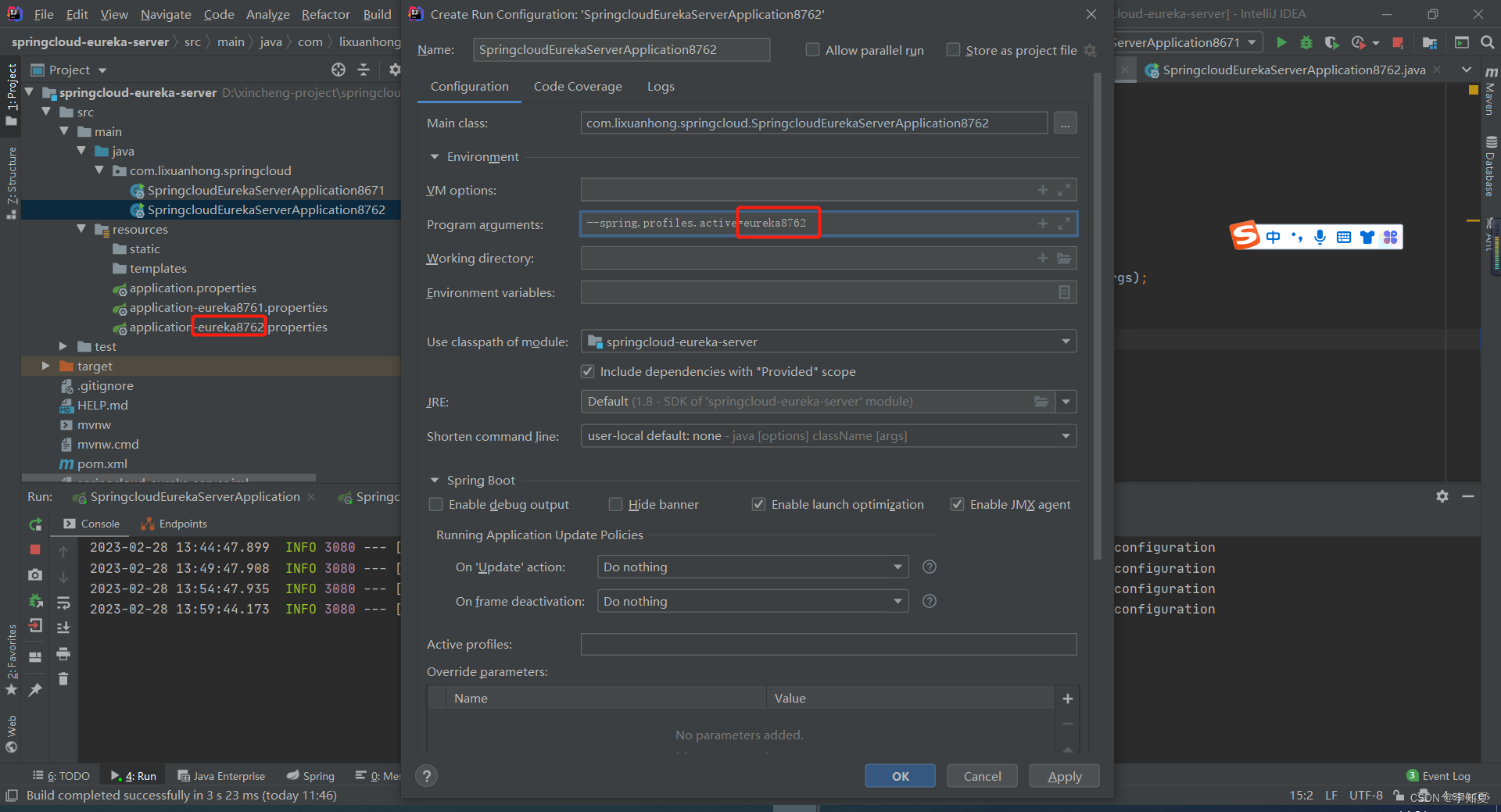Open the Refactor menu
The image size is (1501, 812).
pyautogui.click(x=325, y=14)
